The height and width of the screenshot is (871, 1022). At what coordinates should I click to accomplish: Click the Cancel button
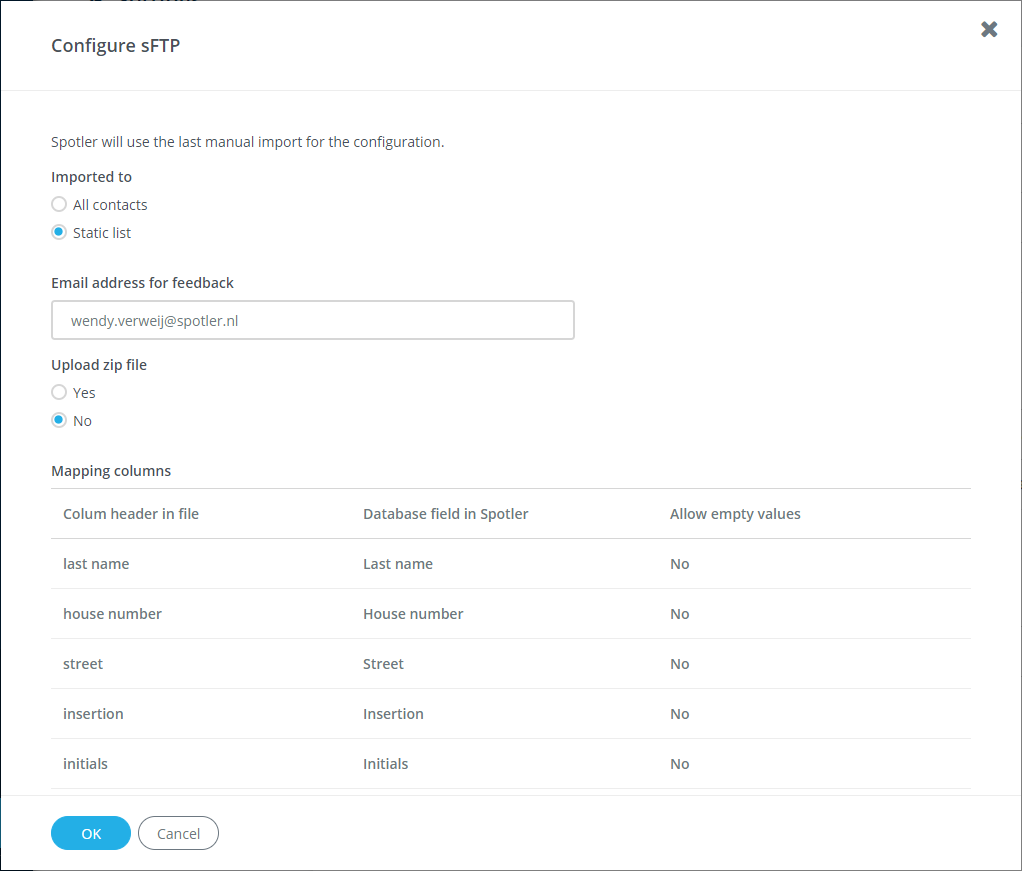tap(178, 833)
